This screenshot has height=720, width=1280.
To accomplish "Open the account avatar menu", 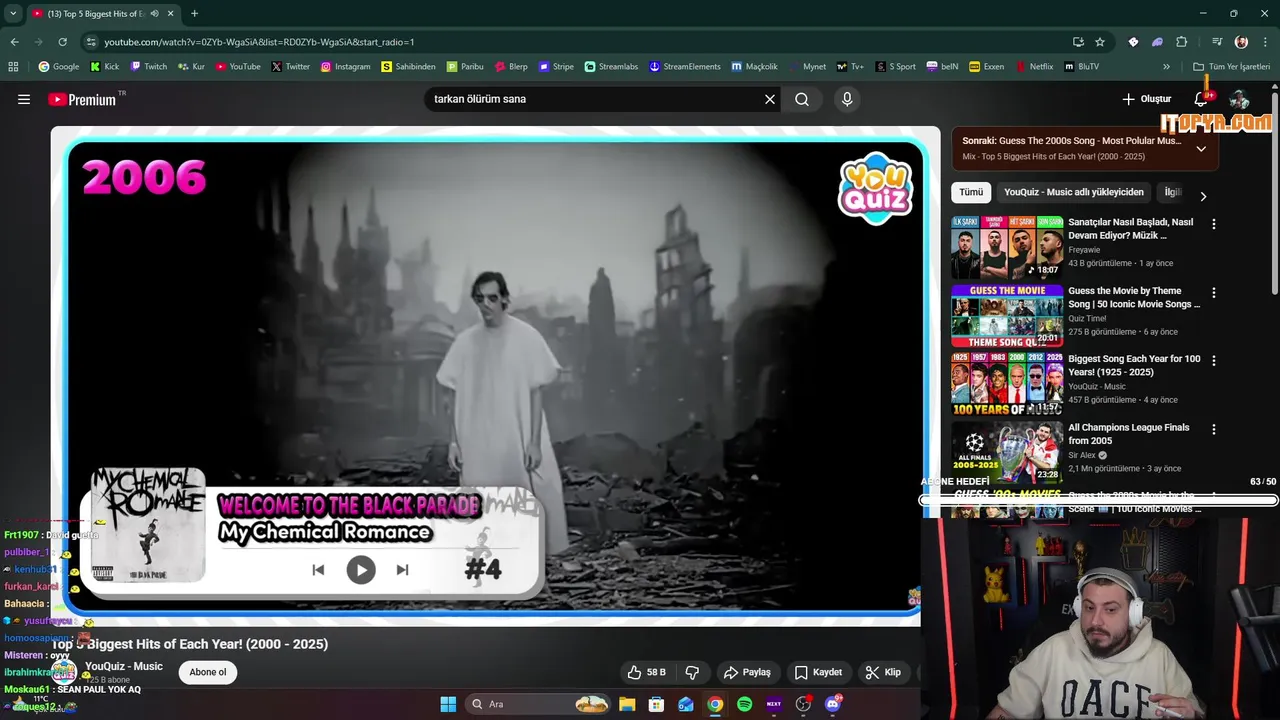I will [x=1239, y=99].
